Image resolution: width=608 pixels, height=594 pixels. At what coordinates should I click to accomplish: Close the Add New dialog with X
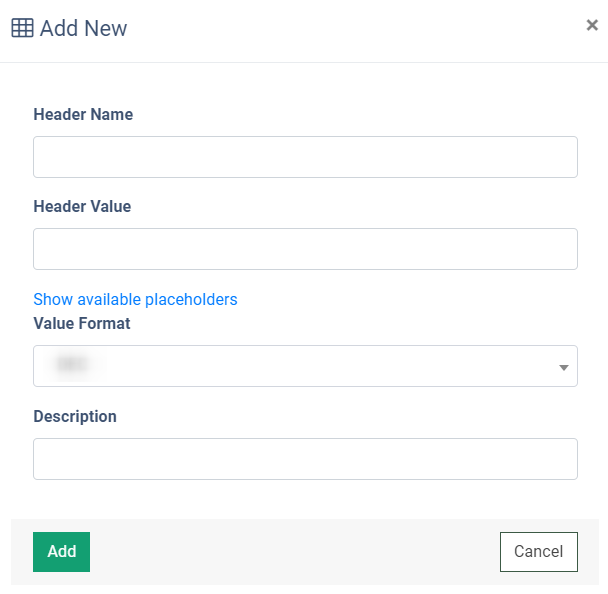pos(592,25)
